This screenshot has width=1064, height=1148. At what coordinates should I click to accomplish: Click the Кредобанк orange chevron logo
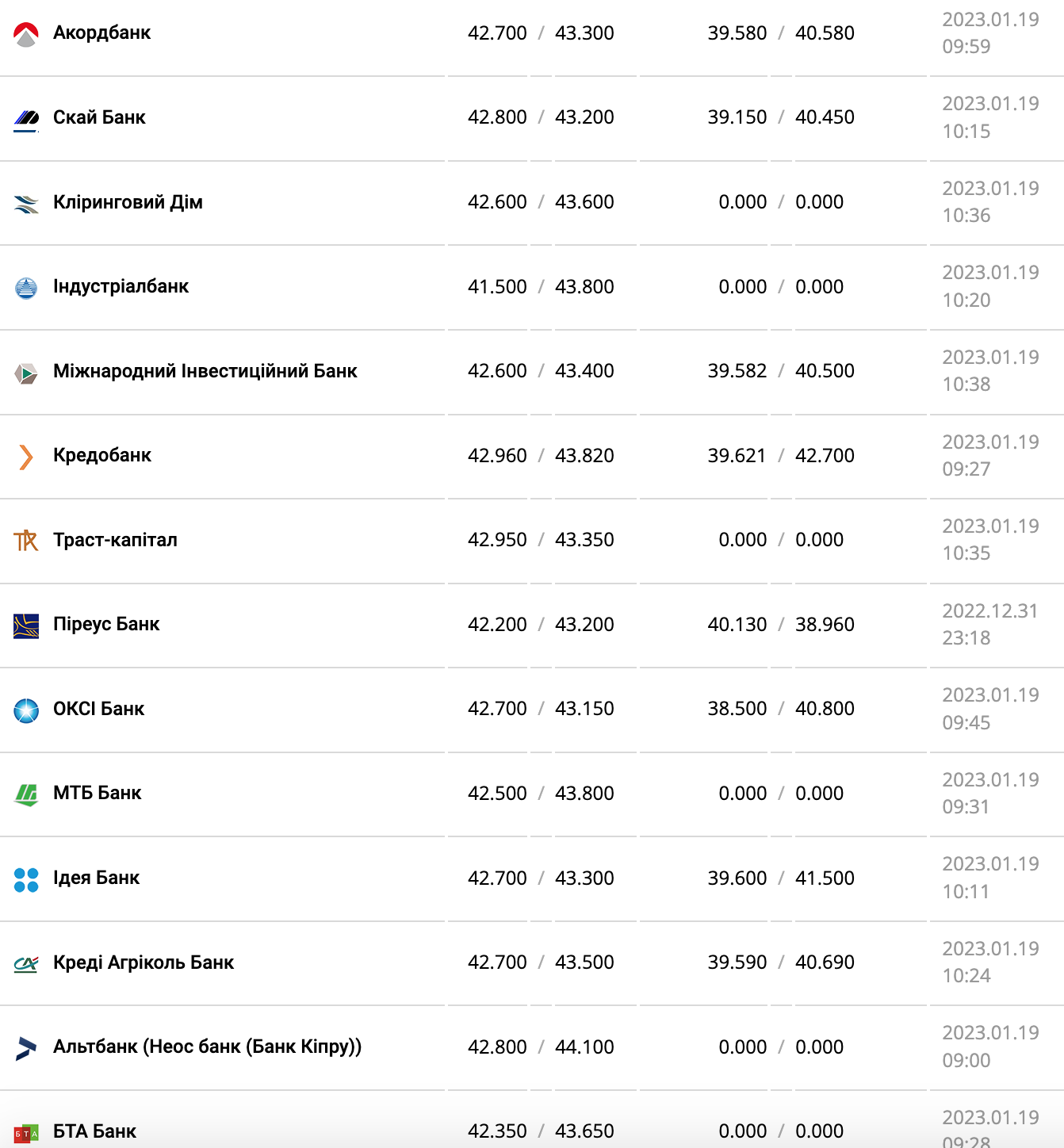pos(26,457)
